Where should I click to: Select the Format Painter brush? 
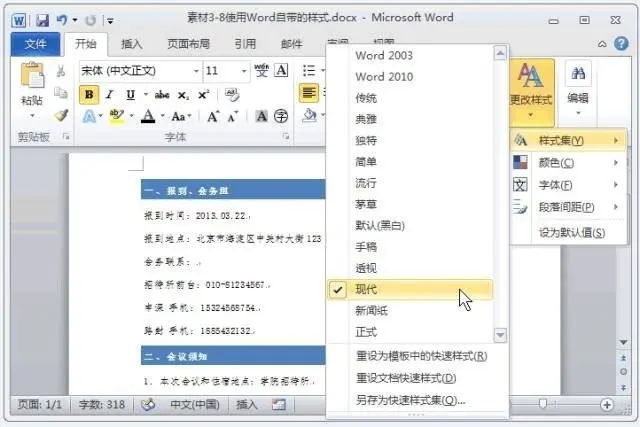pos(61,116)
